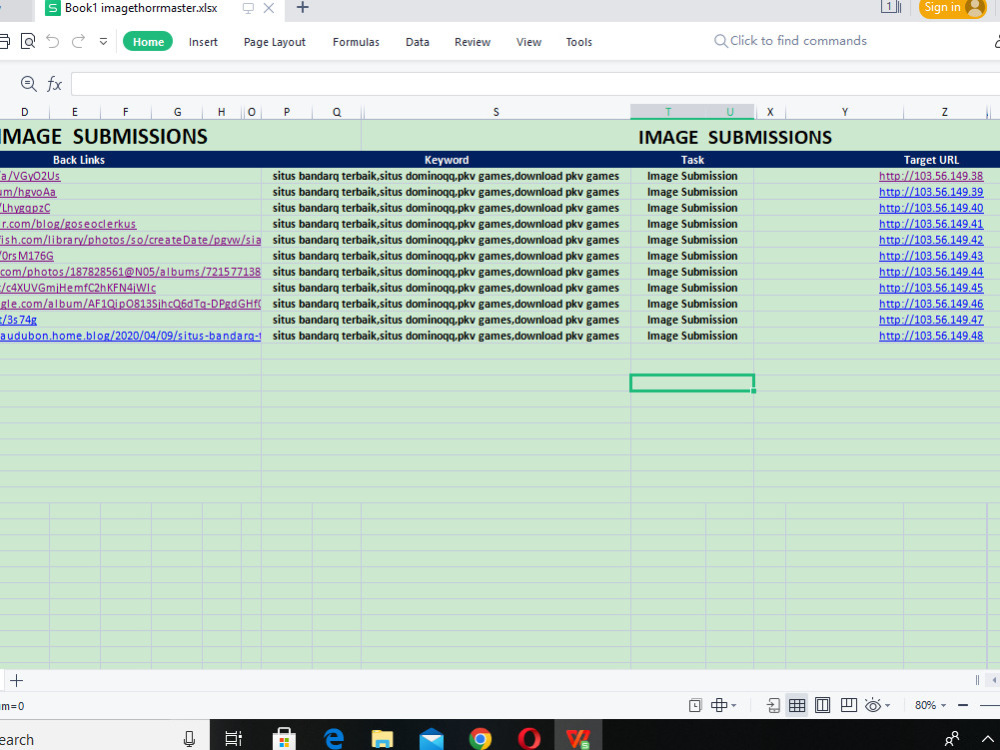1000x750 pixels.
Task: Select column Z header
Action: (945, 112)
